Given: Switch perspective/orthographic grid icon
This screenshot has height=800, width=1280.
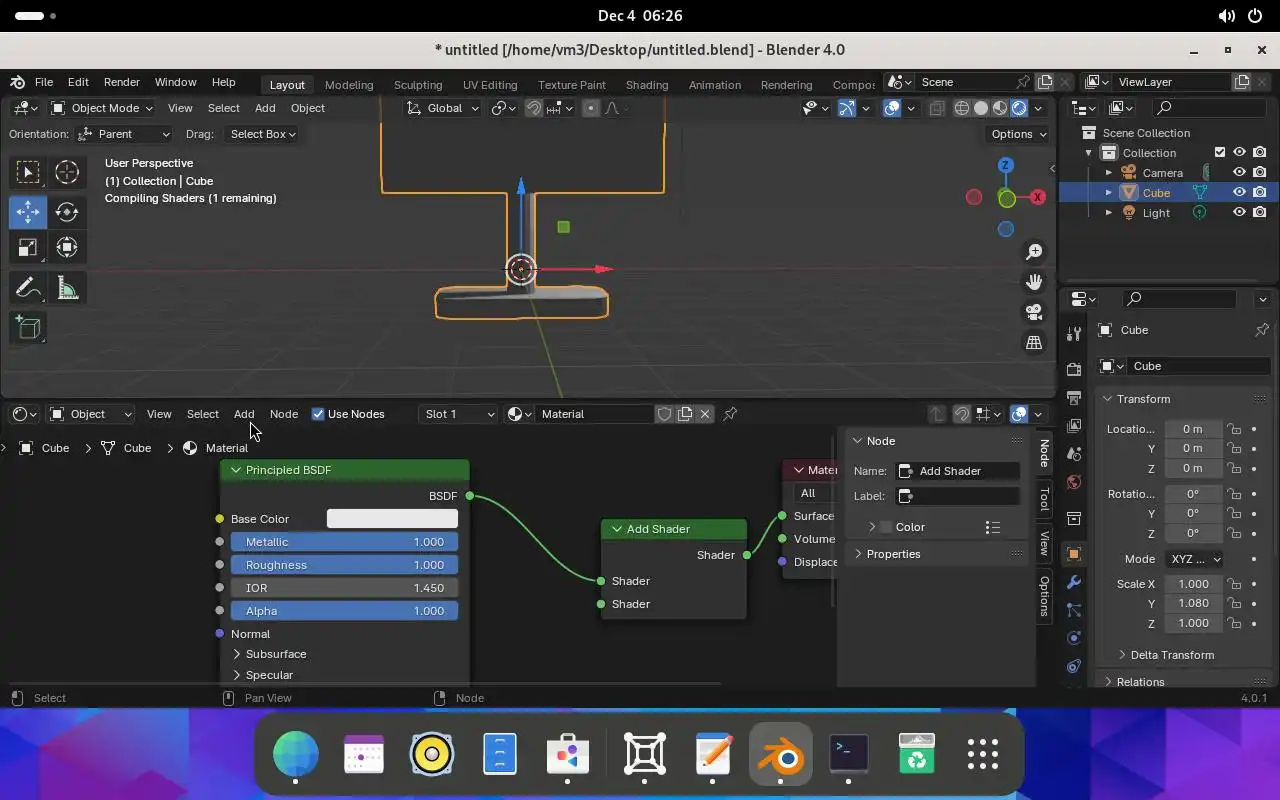Looking at the screenshot, I should pyautogui.click(x=1034, y=342).
